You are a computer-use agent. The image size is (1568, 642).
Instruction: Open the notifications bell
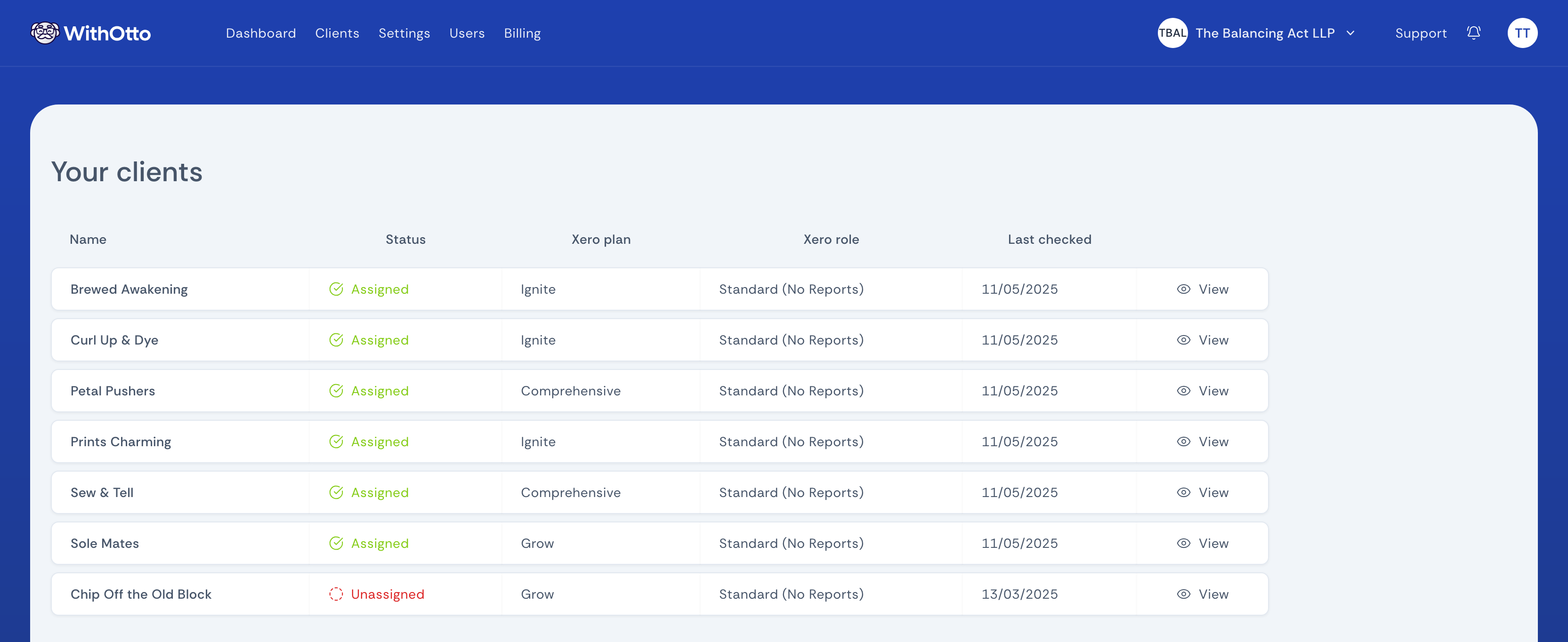tap(1473, 33)
